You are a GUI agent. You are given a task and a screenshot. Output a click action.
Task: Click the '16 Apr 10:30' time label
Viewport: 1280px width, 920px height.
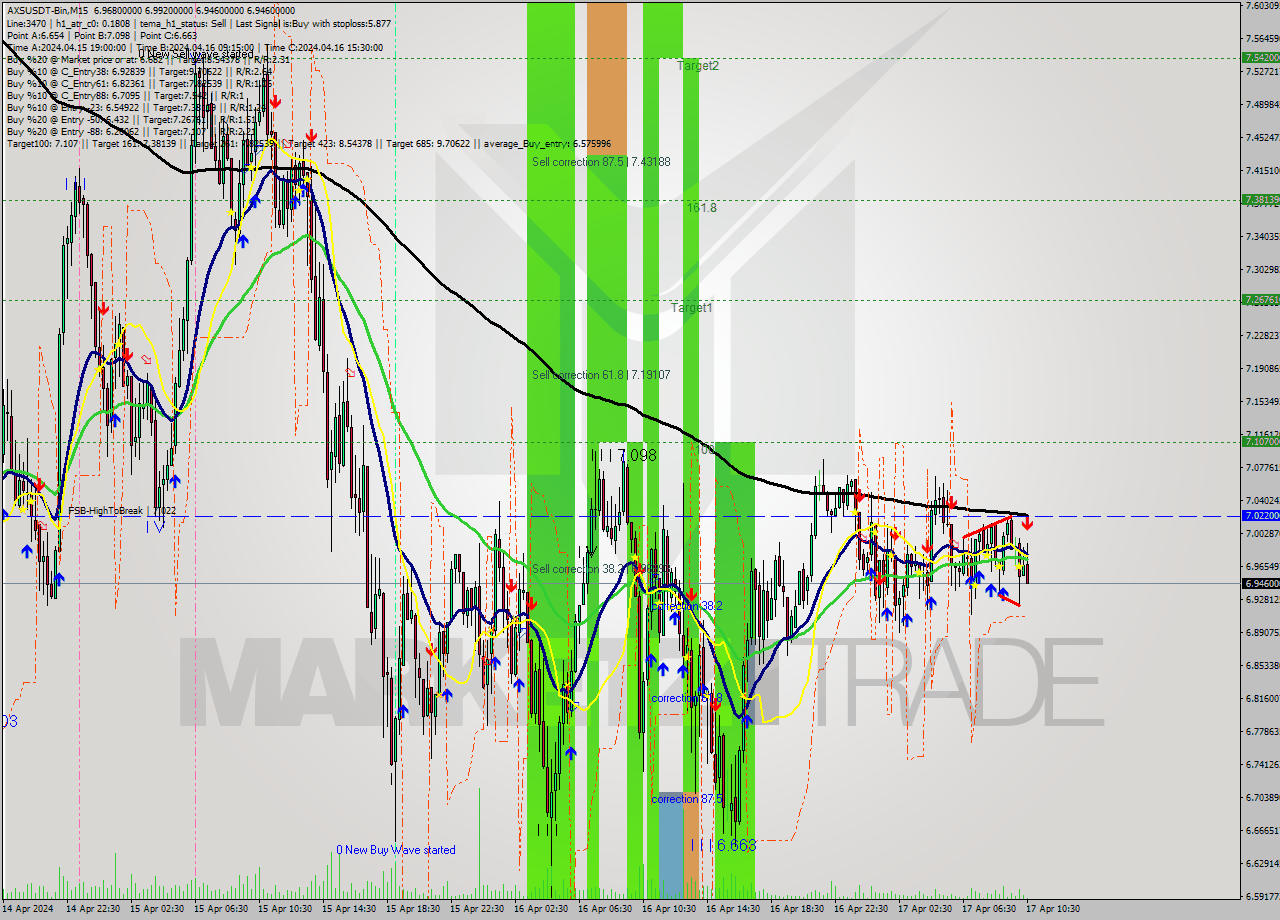[x=669, y=909]
